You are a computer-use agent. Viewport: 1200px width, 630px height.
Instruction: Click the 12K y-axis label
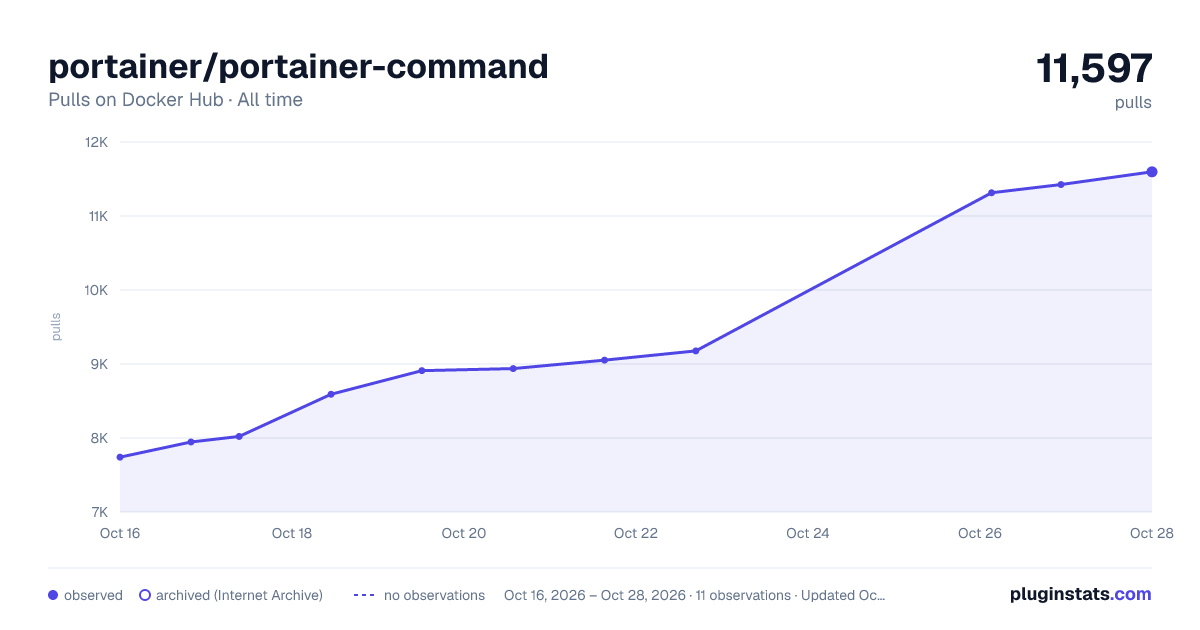point(97,142)
